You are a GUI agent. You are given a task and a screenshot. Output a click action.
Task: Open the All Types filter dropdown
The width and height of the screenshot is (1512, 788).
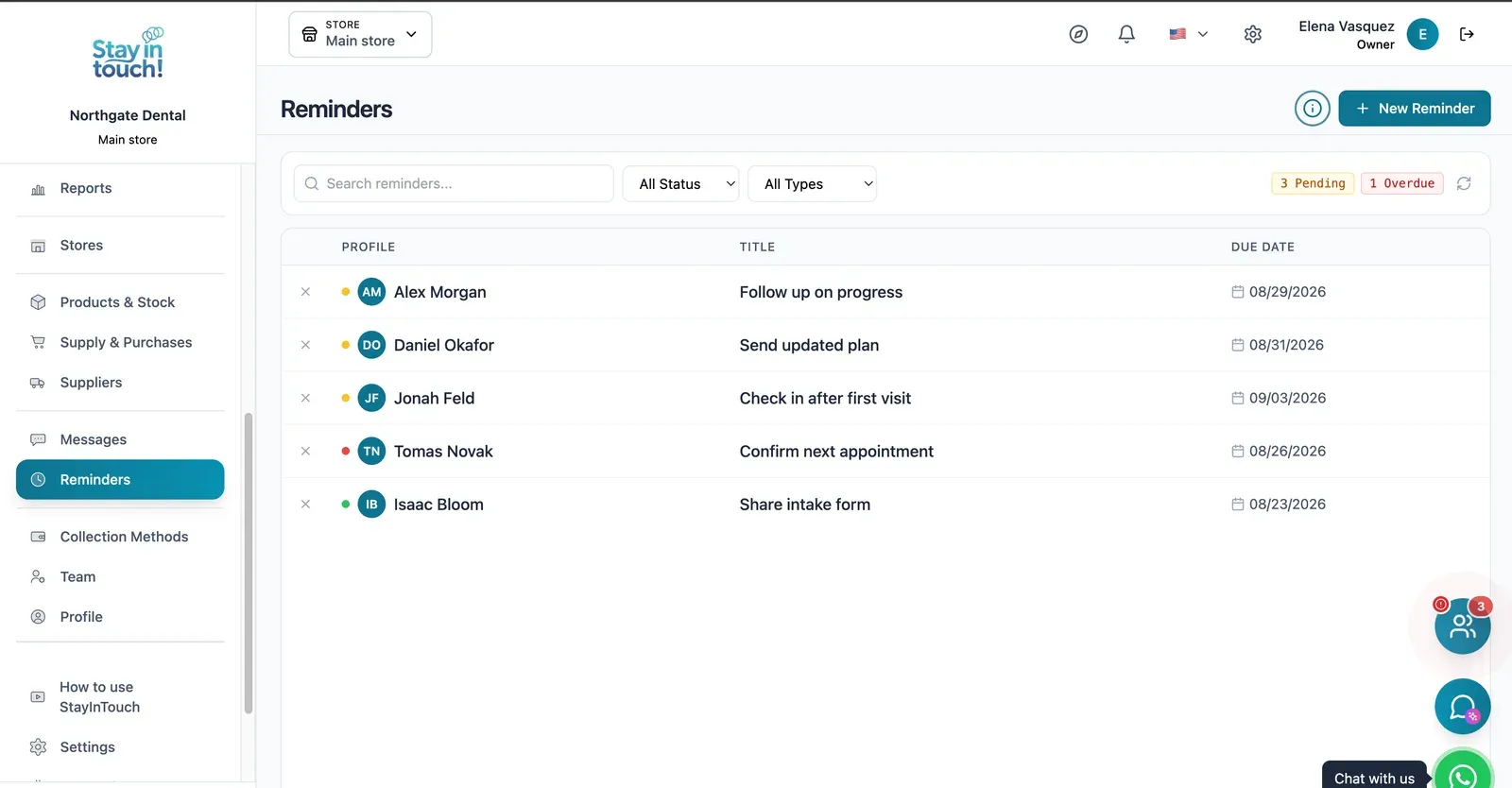click(x=813, y=184)
